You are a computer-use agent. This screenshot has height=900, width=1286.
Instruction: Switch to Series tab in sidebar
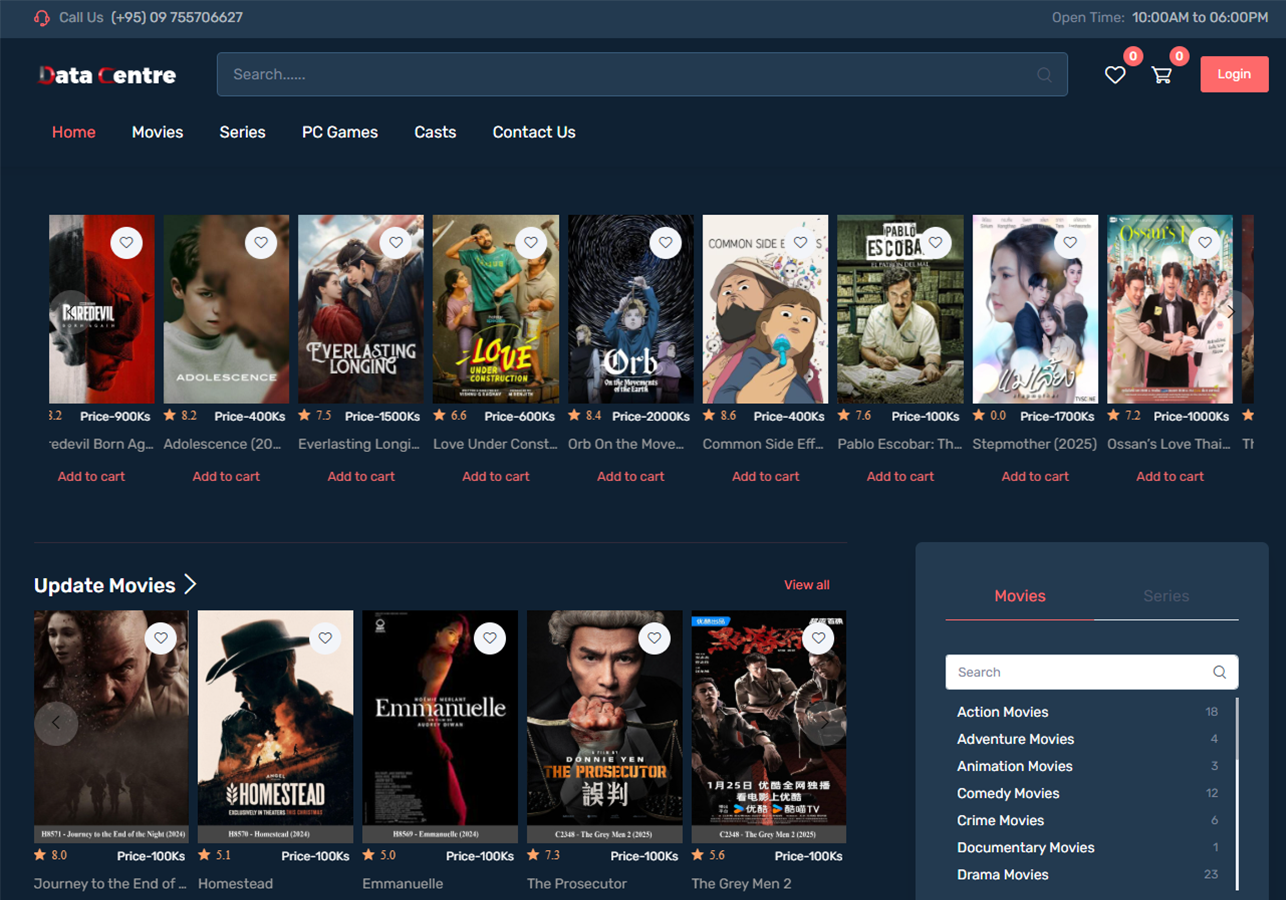(x=1166, y=596)
